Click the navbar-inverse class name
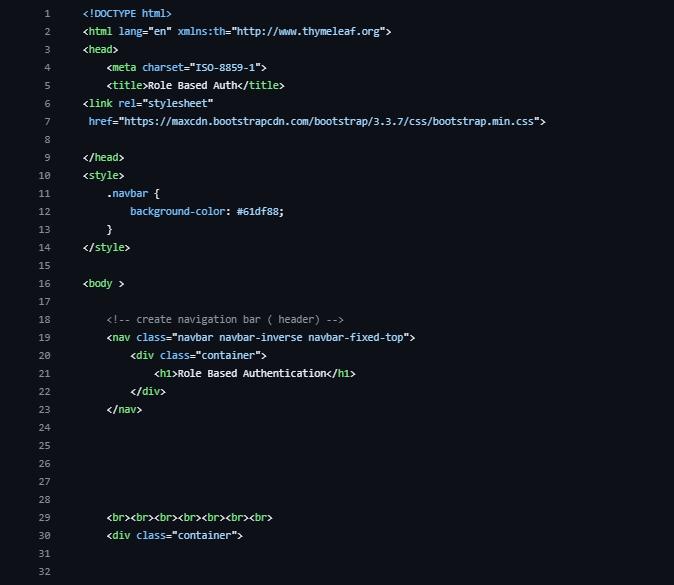Viewport: 674px width, 585px height. (260, 337)
